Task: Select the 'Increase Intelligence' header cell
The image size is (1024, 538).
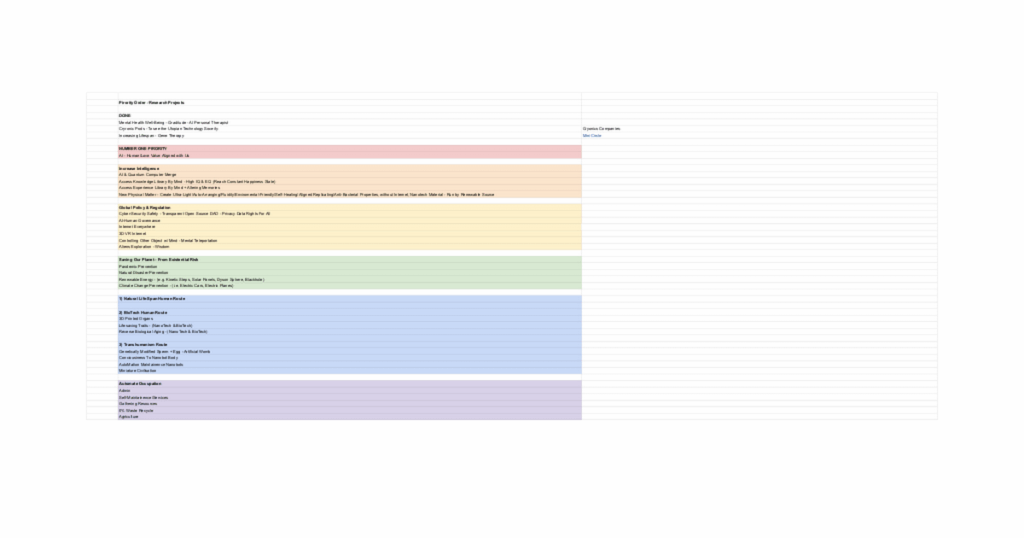Action: tap(349, 168)
